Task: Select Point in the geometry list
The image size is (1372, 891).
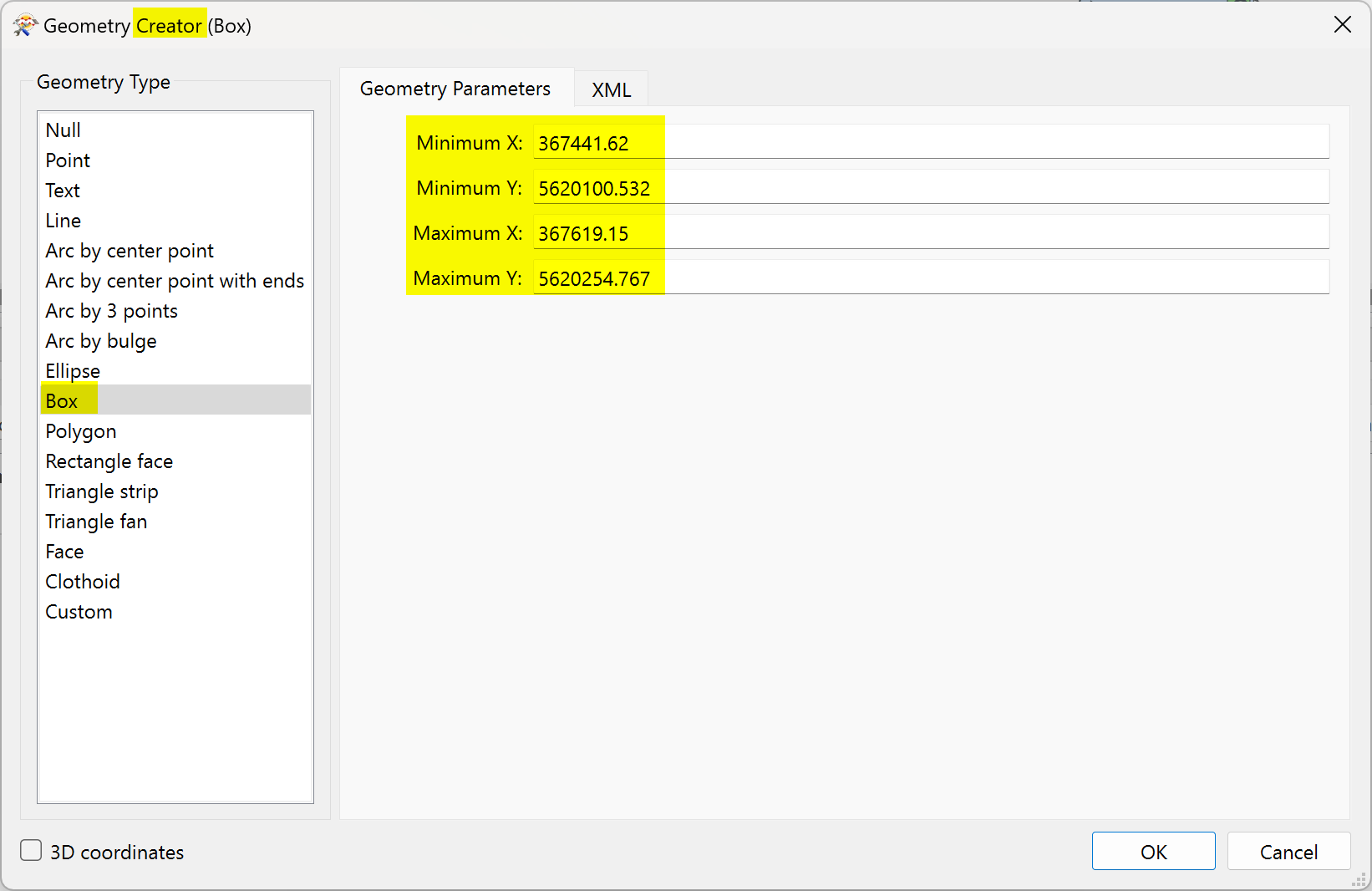Action: 68,160
